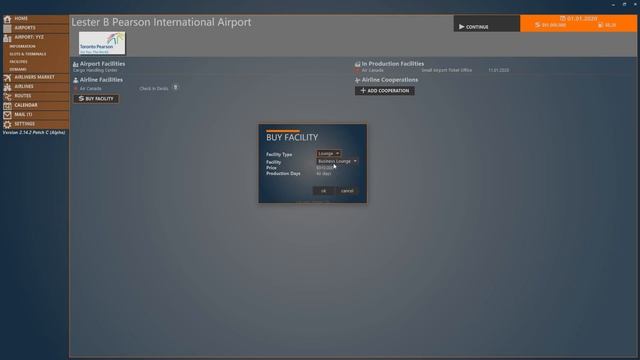Click the Home house icon

pos(7,19)
